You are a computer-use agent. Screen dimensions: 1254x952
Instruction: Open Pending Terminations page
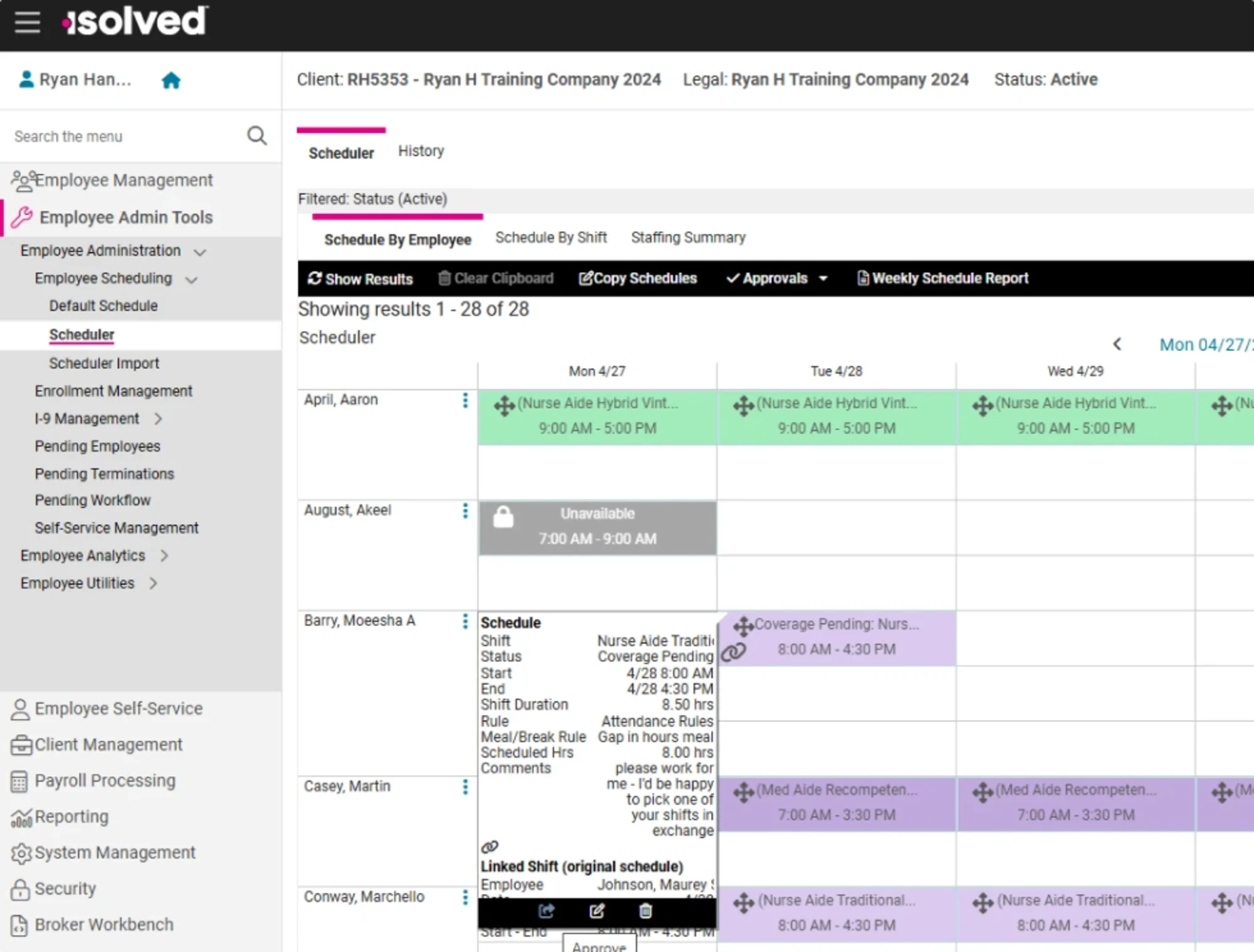click(105, 474)
